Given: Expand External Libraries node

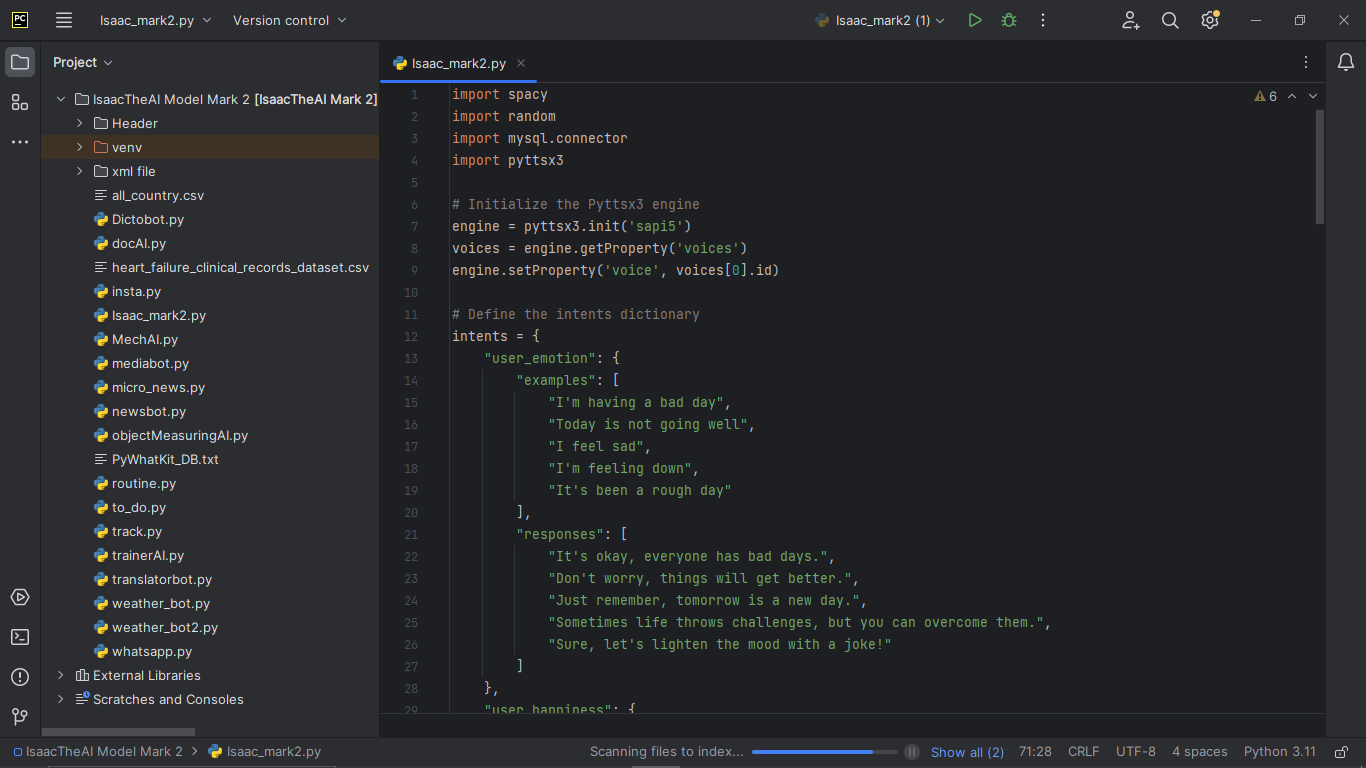Looking at the screenshot, I should pyautogui.click(x=61, y=675).
